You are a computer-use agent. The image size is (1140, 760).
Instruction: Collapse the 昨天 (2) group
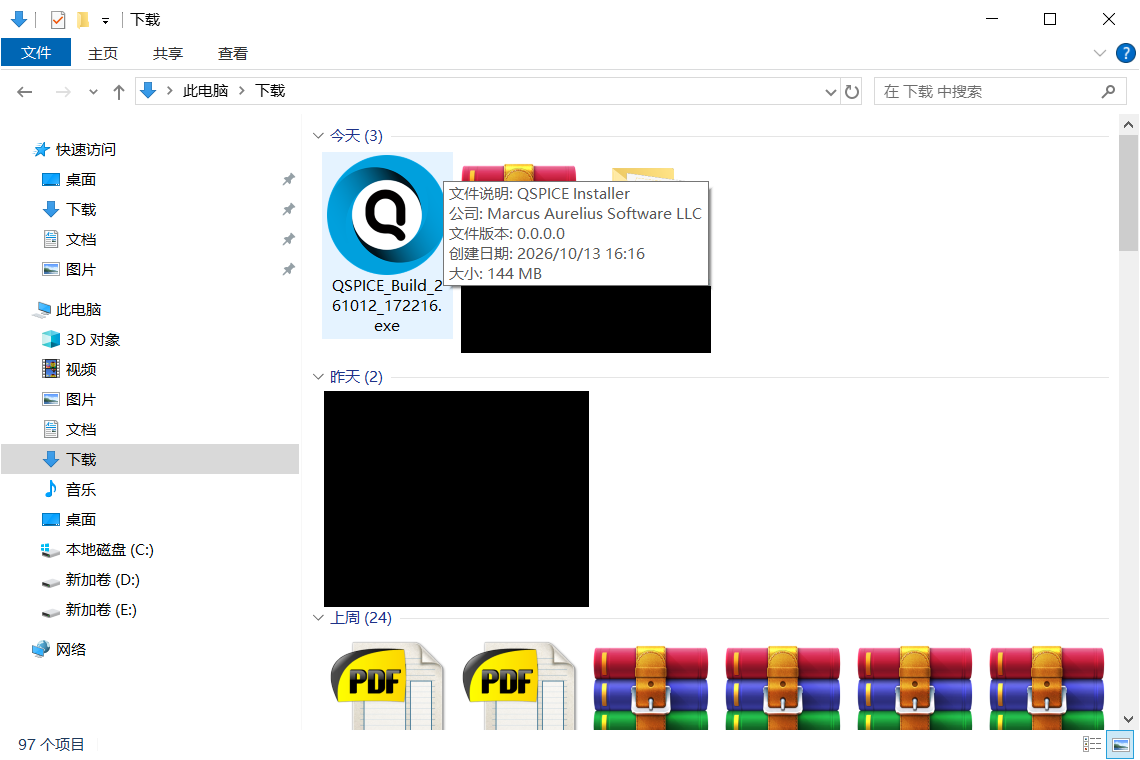[318, 377]
